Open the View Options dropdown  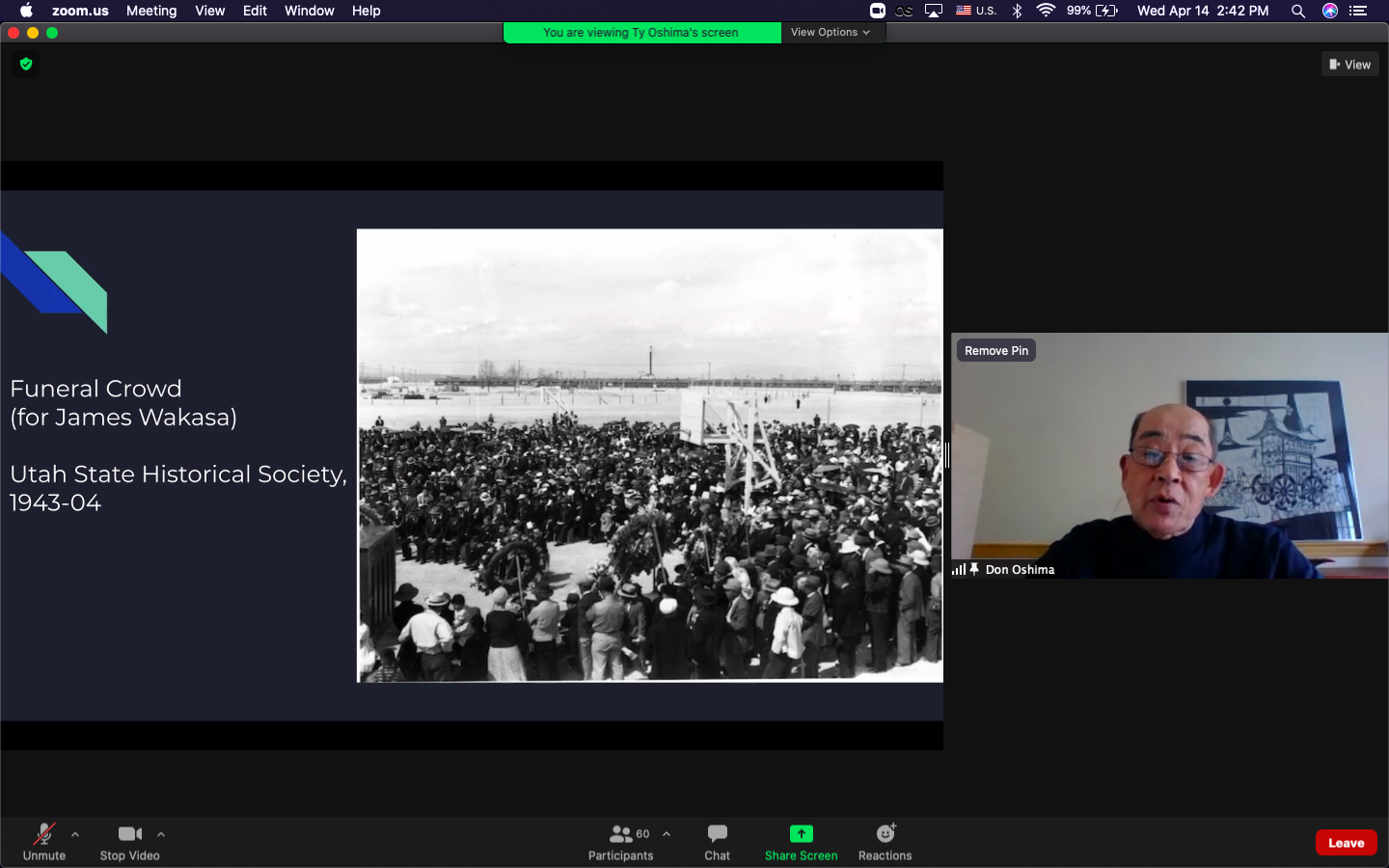831,32
